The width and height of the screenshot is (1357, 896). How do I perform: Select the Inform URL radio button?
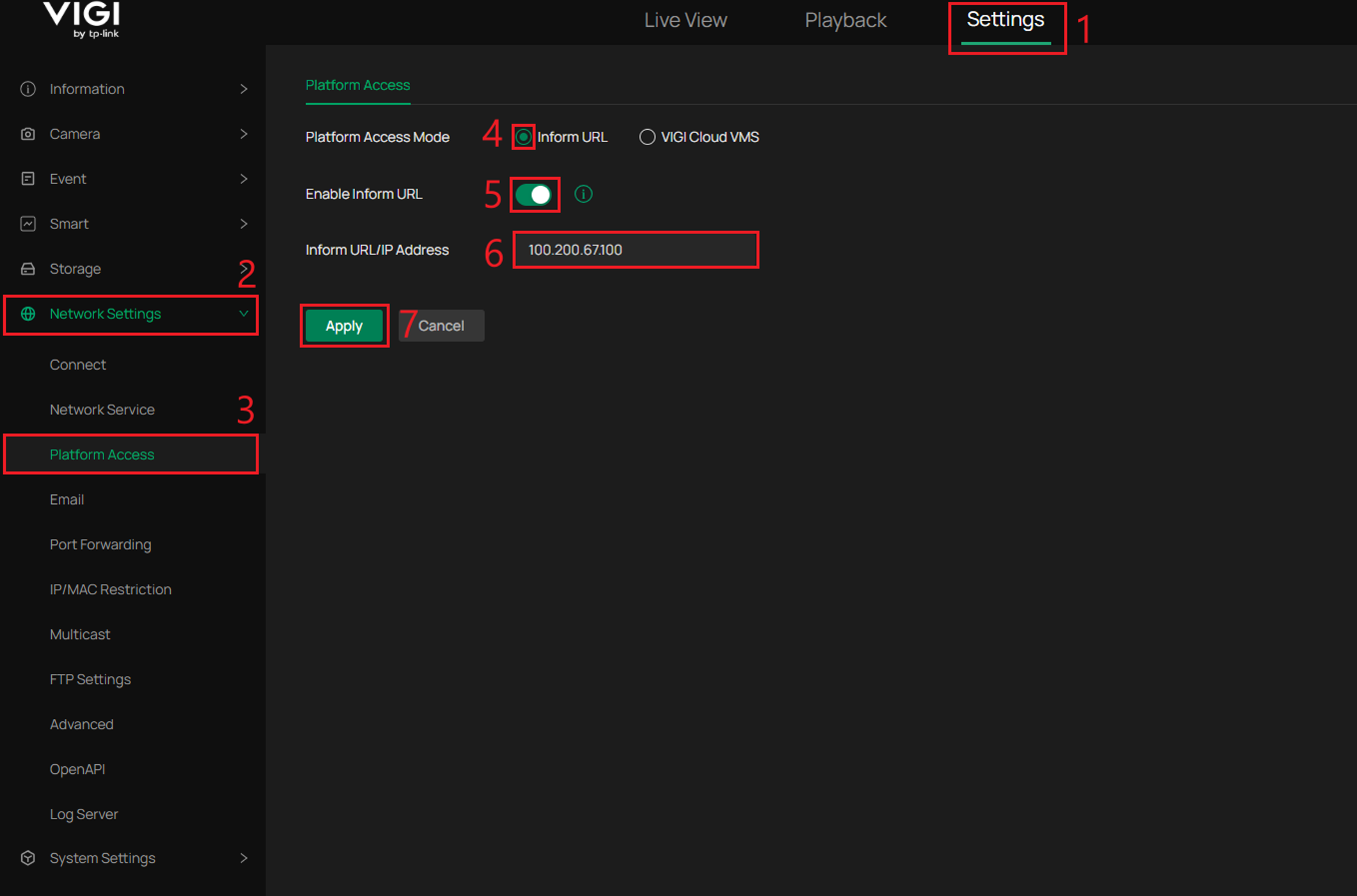click(x=523, y=137)
